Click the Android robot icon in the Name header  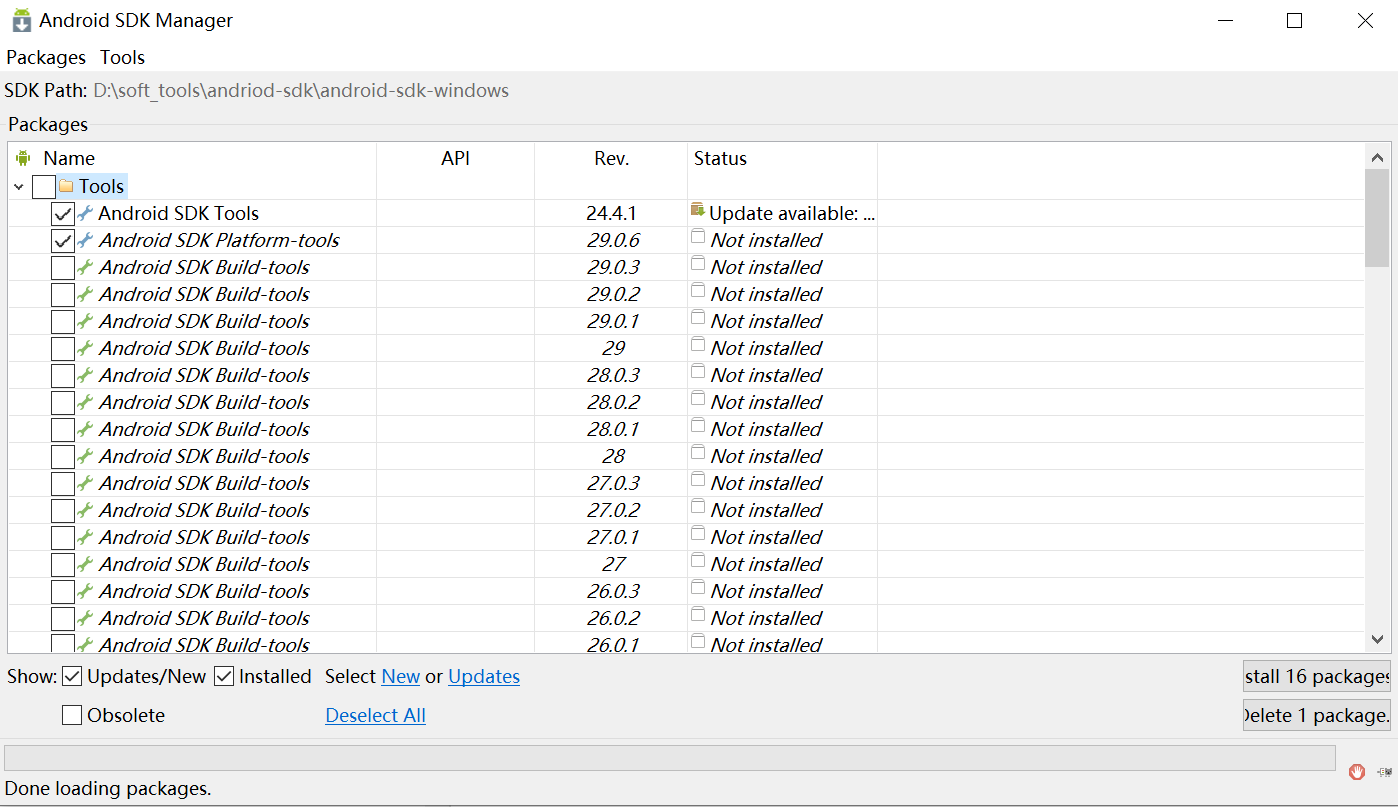22,157
